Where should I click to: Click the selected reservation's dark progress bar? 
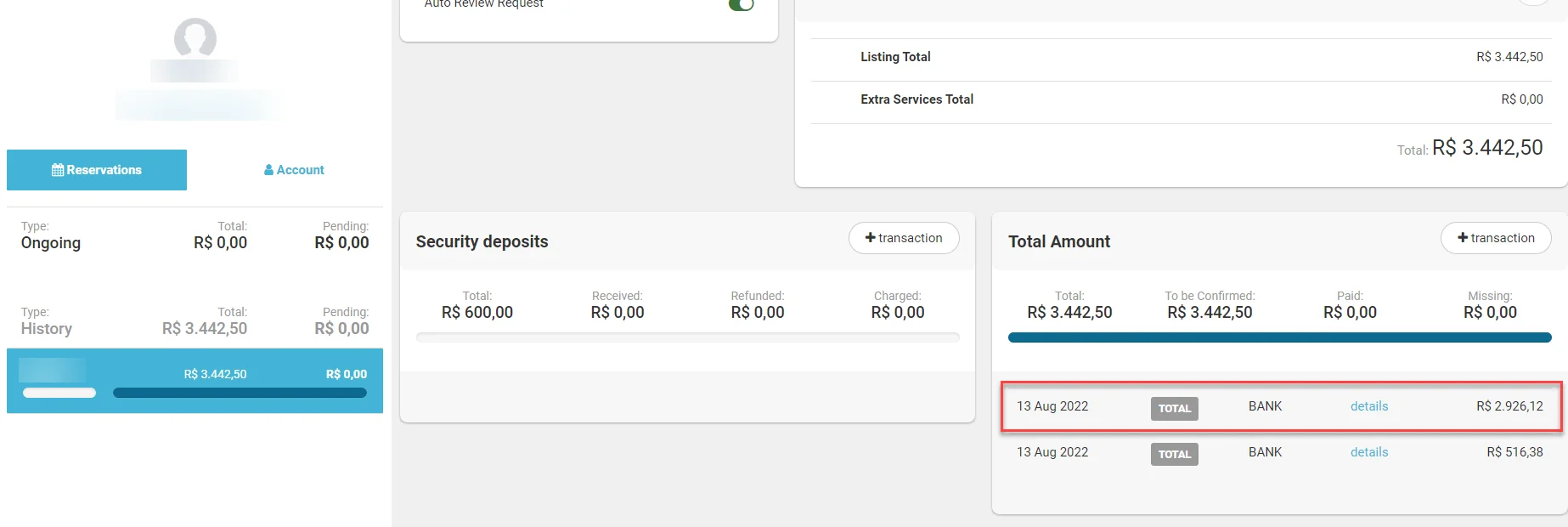[x=240, y=393]
